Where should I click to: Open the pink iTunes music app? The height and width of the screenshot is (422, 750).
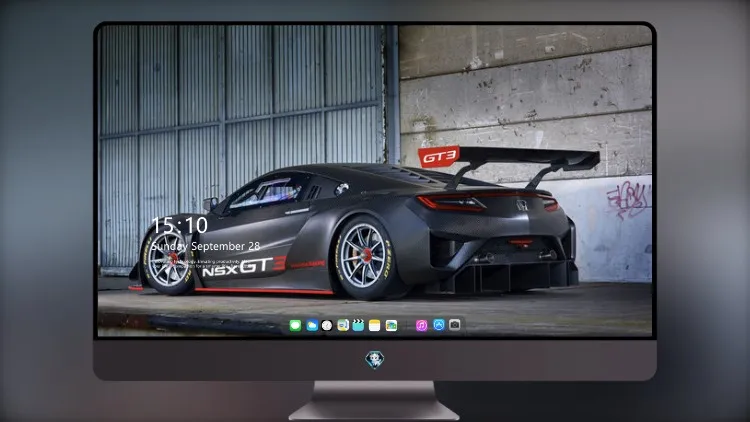pos(421,325)
